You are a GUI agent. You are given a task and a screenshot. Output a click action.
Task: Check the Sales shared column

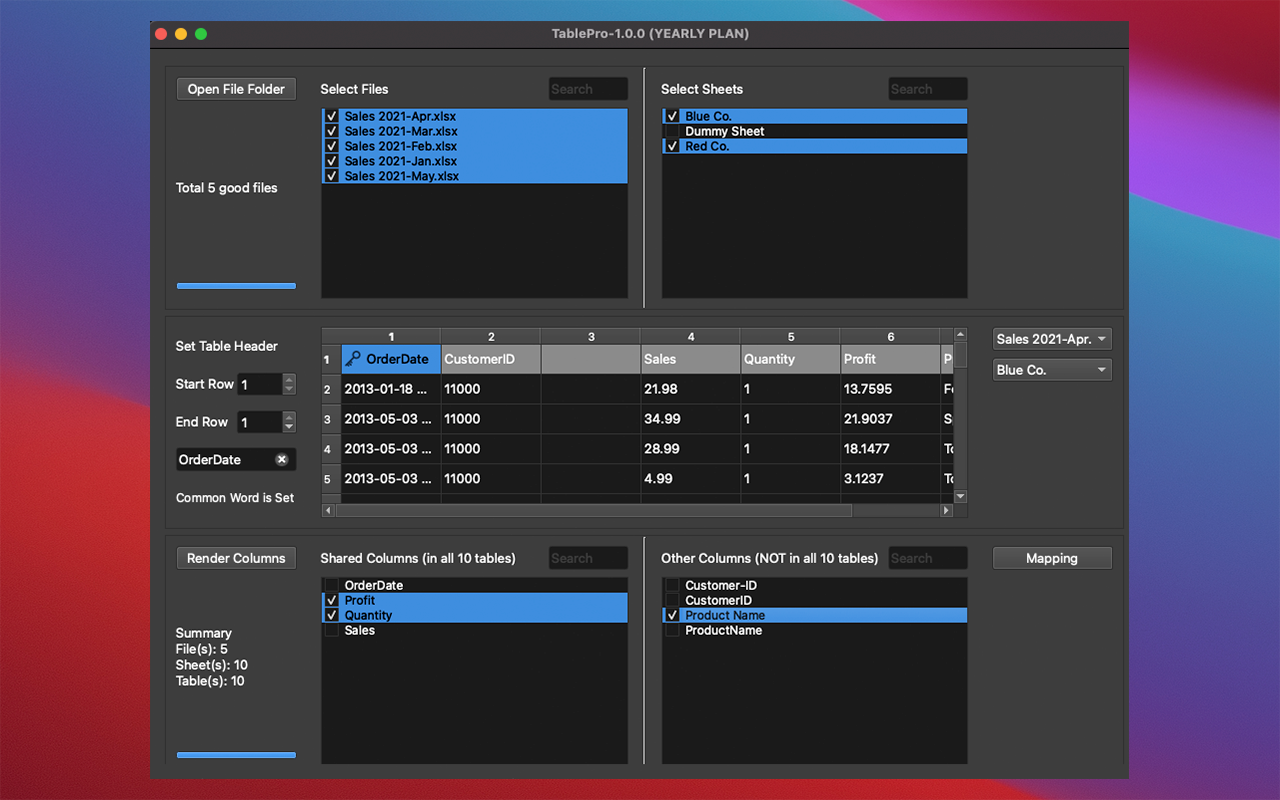click(x=332, y=630)
